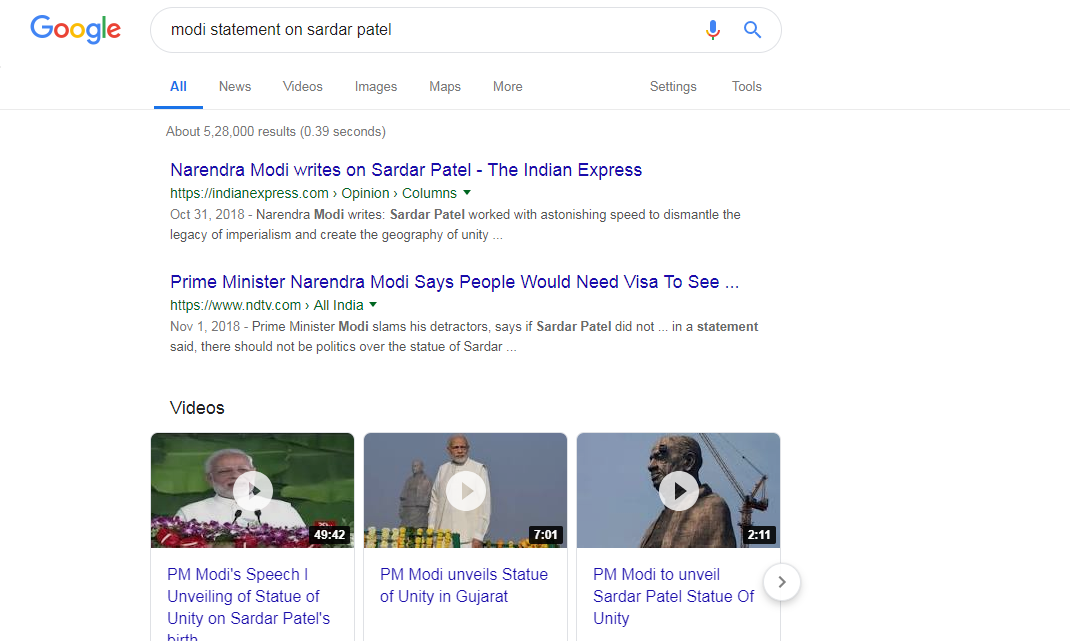
Task: Play the 7:01 Statue of Unity video
Action: tap(465, 490)
